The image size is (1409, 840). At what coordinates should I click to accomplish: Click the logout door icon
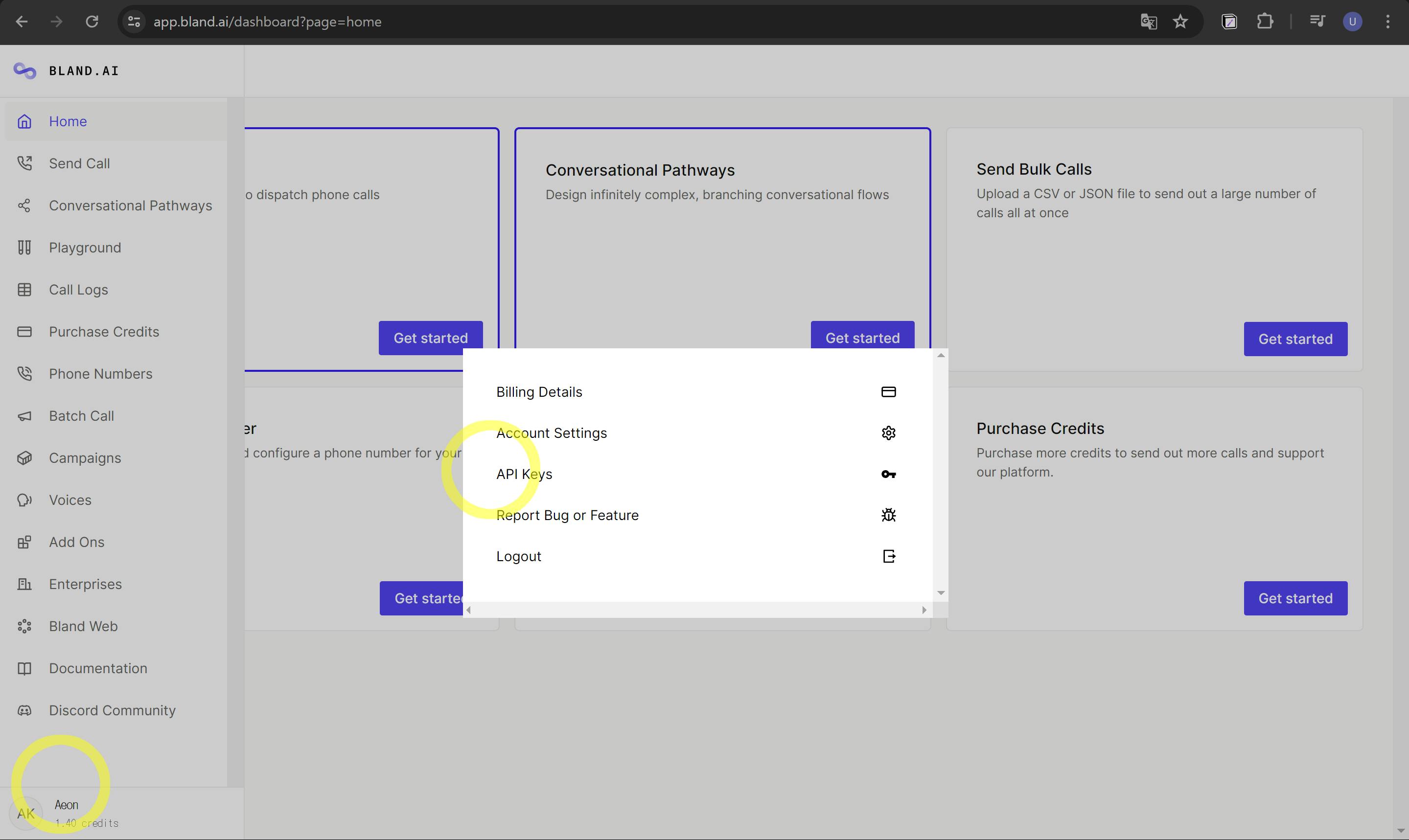pos(888,556)
